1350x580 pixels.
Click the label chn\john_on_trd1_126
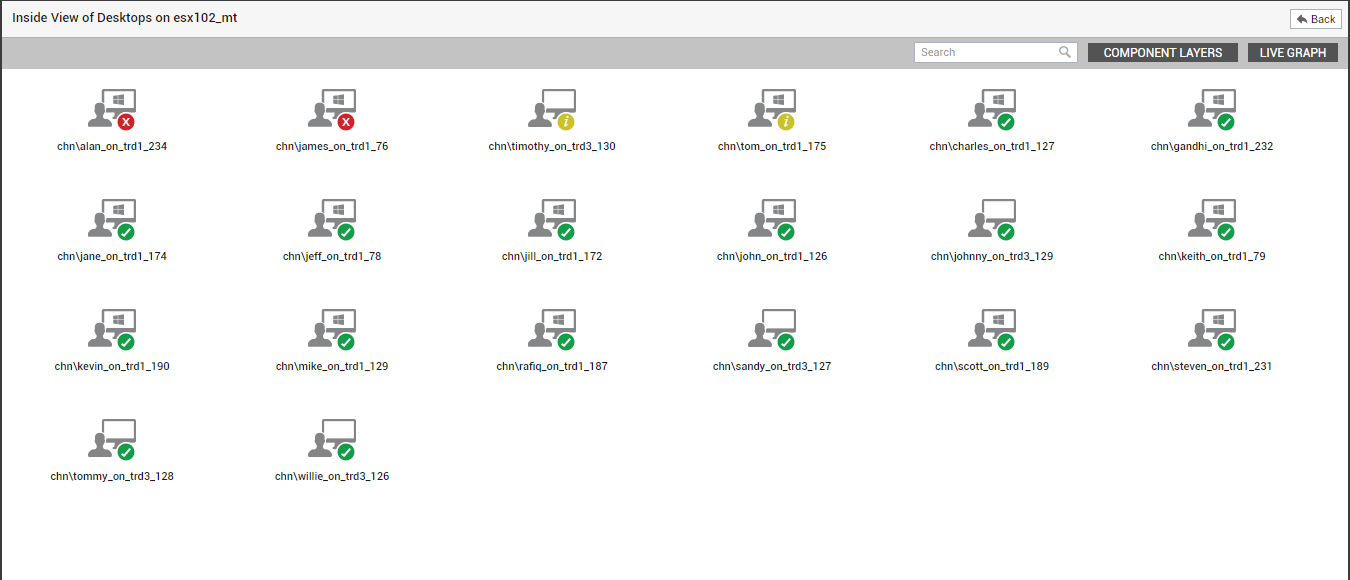772,256
